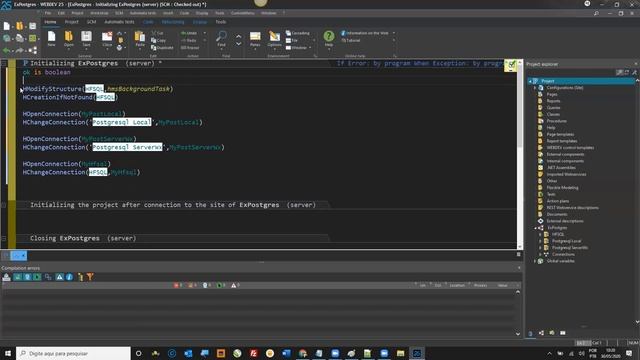Click scroll-down arrow of Compilation errors list
Screen dimensions: 640x360
click(518, 334)
